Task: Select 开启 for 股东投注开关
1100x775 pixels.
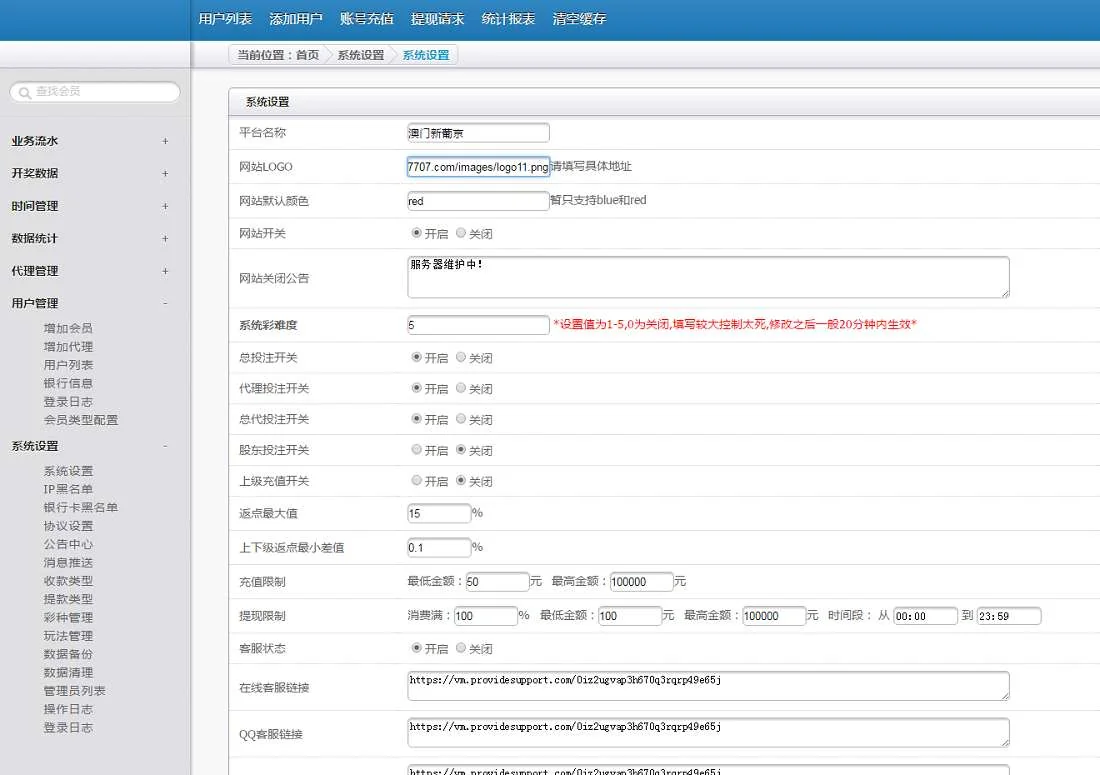Action: click(x=417, y=450)
